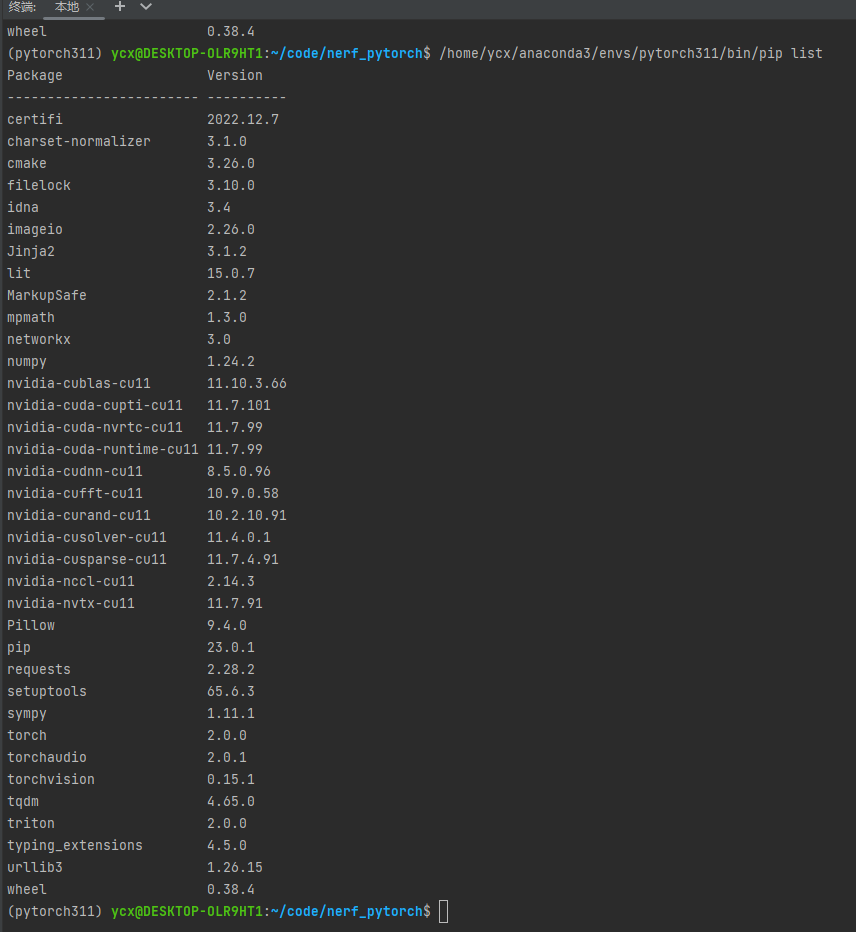
Task: Select the networkx package name
Action: [39, 339]
